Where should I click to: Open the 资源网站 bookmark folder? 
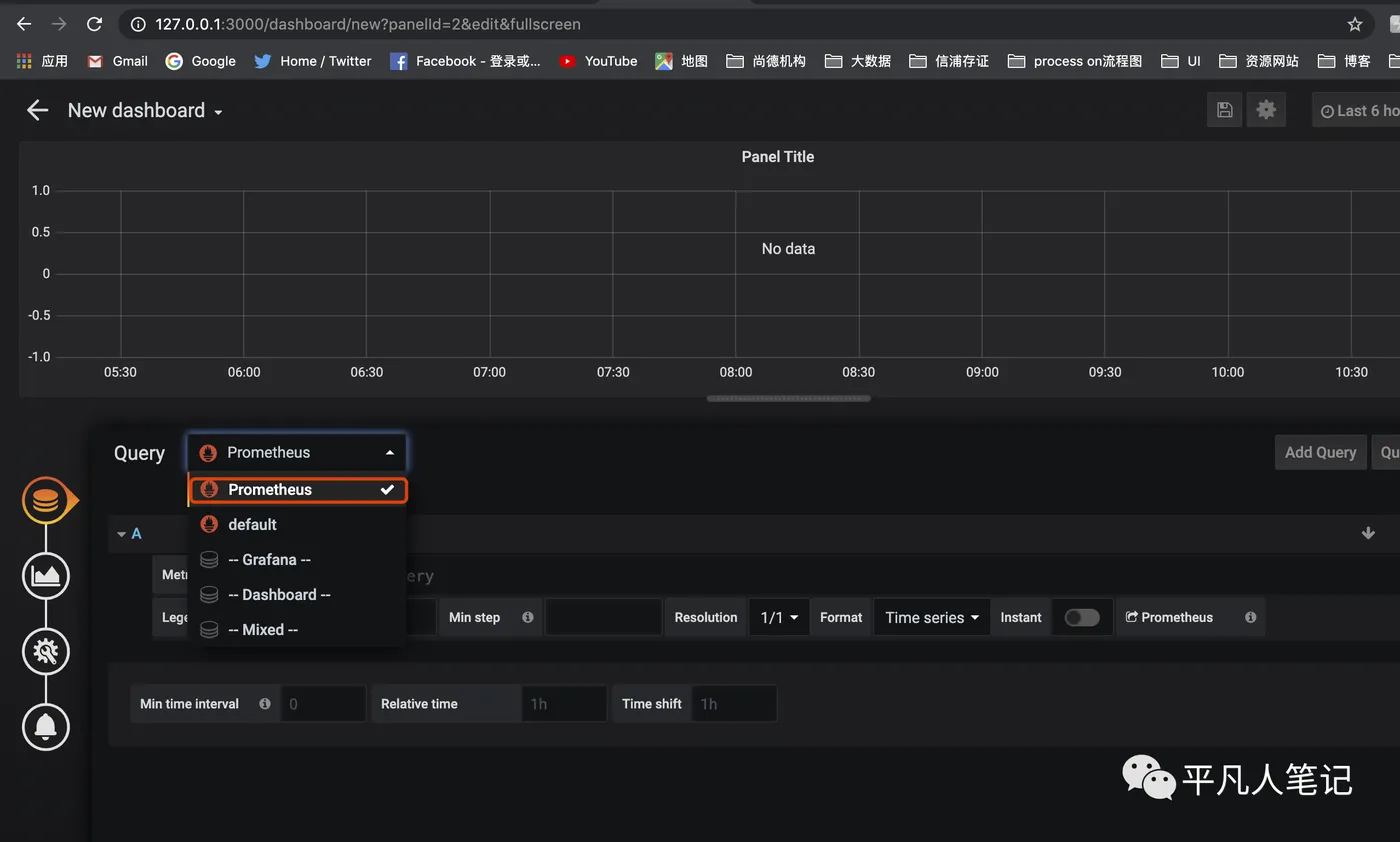(1259, 61)
